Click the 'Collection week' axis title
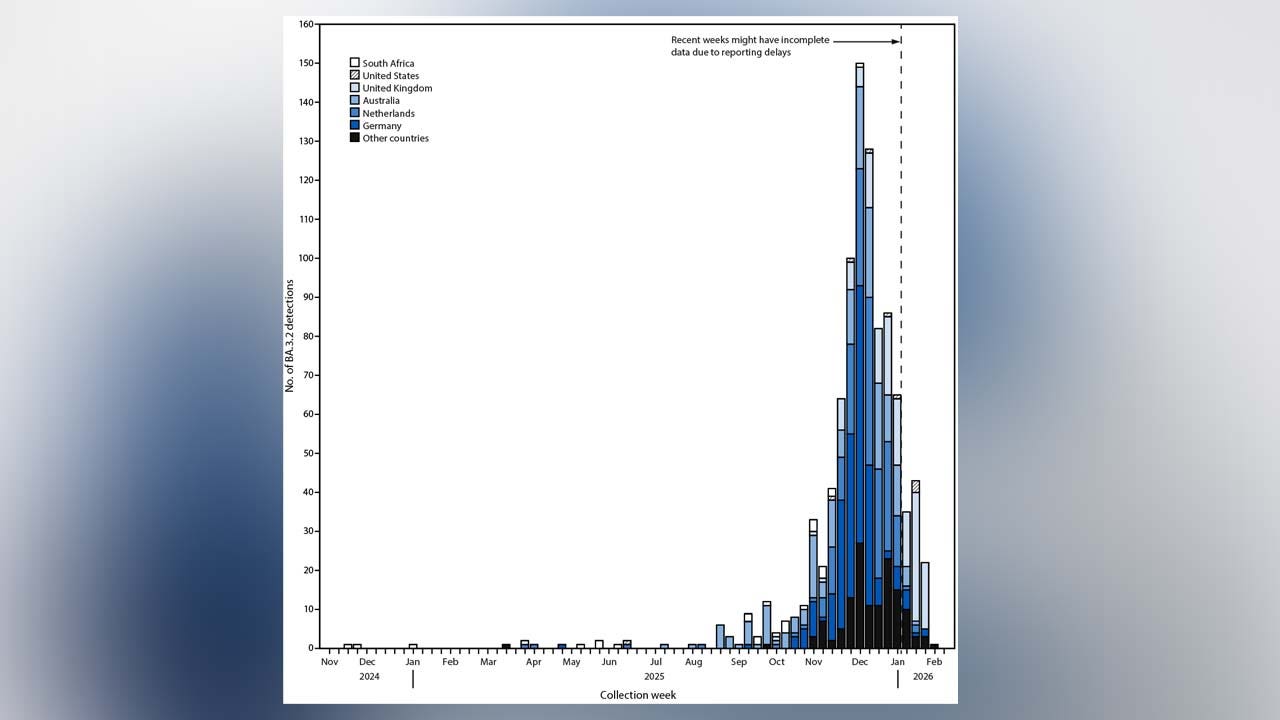1280x720 pixels. point(638,695)
